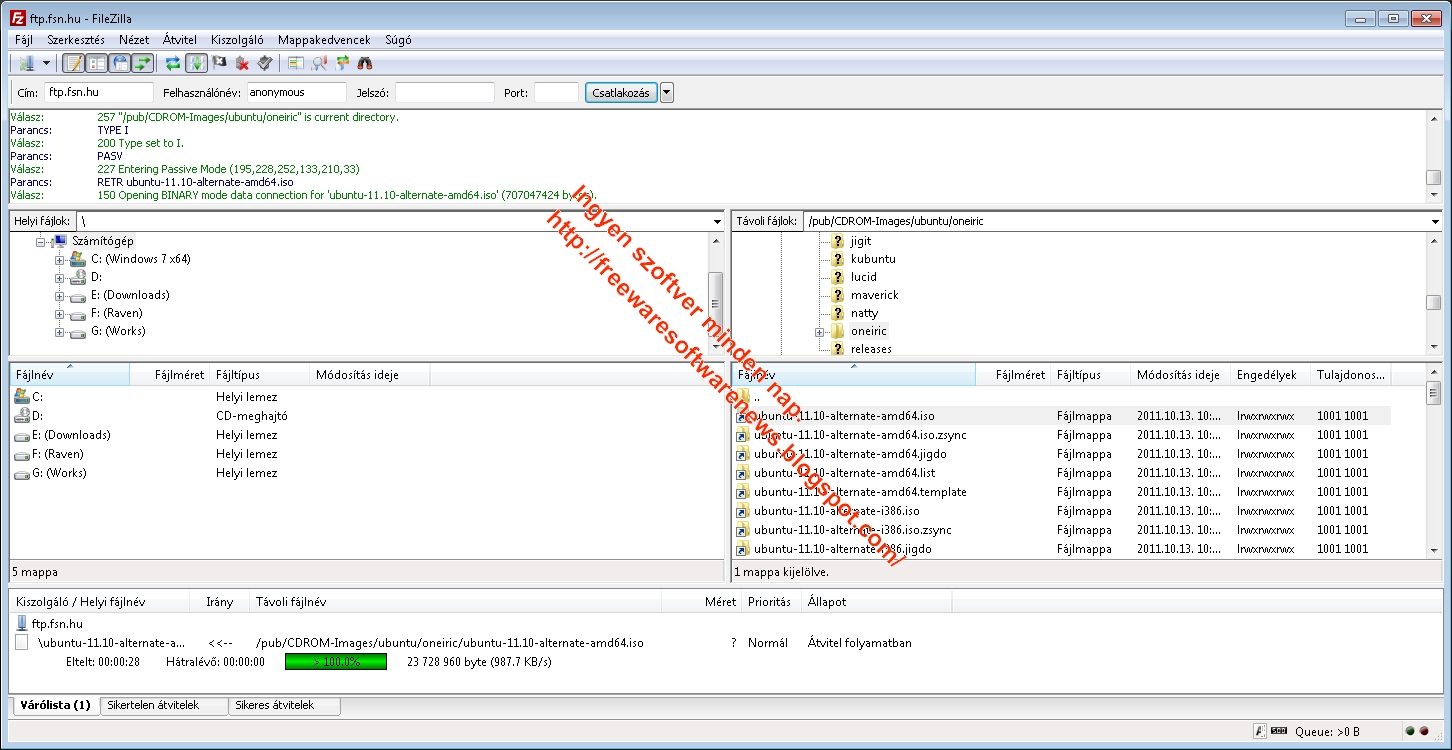Open the Szerkesztés menu
Viewport: 1452px width, 750px height.
(76, 40)
